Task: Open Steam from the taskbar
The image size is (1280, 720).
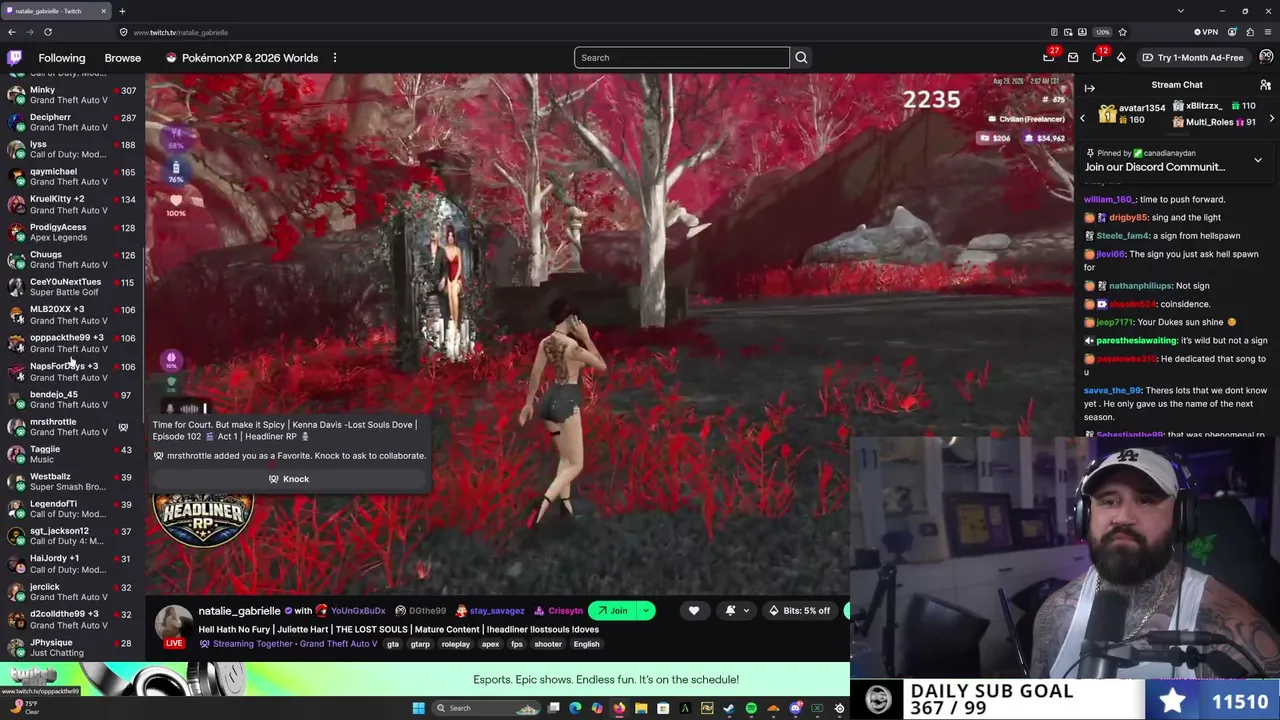Action: click(729, 708)
